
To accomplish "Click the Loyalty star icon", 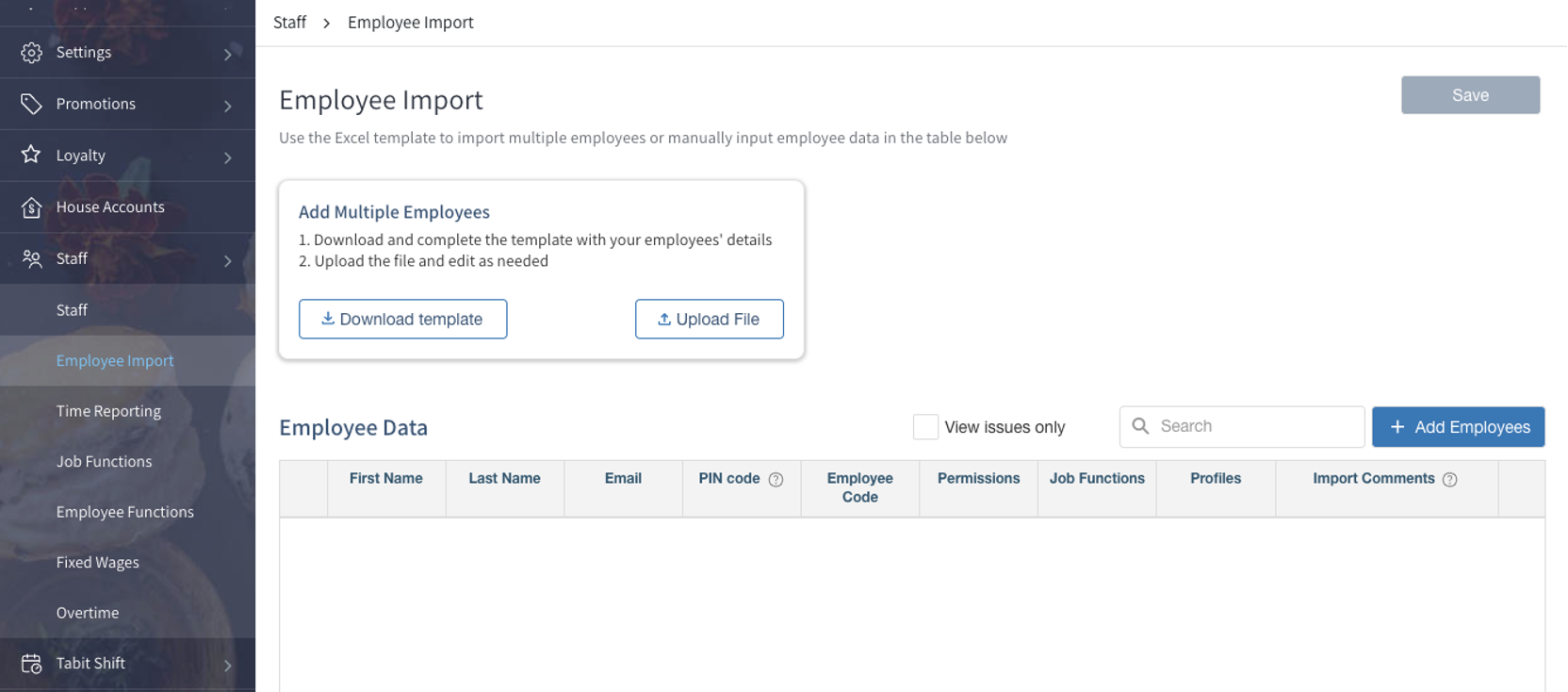I will pos(31,155).
